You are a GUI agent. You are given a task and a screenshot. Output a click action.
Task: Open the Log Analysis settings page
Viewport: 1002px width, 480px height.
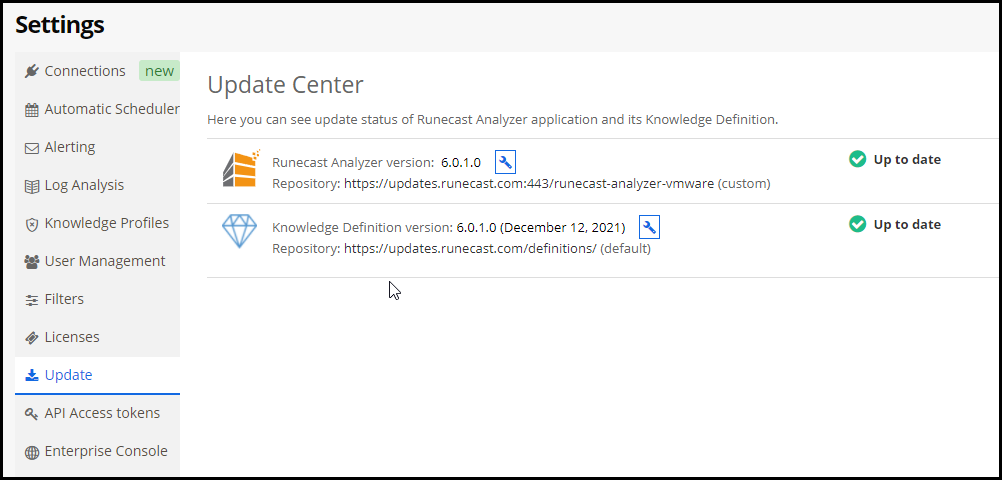(x=97, y=185)
